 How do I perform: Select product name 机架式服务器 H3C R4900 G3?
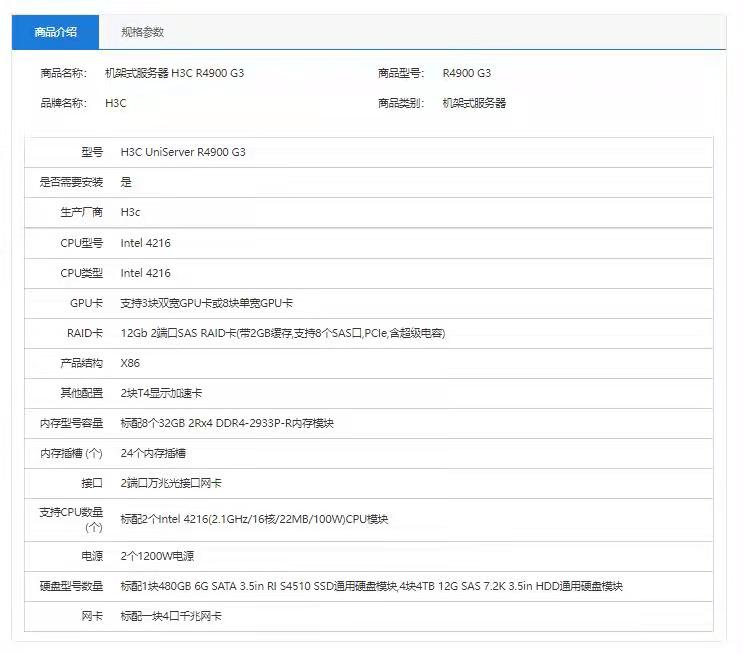(x=174, y=73)
